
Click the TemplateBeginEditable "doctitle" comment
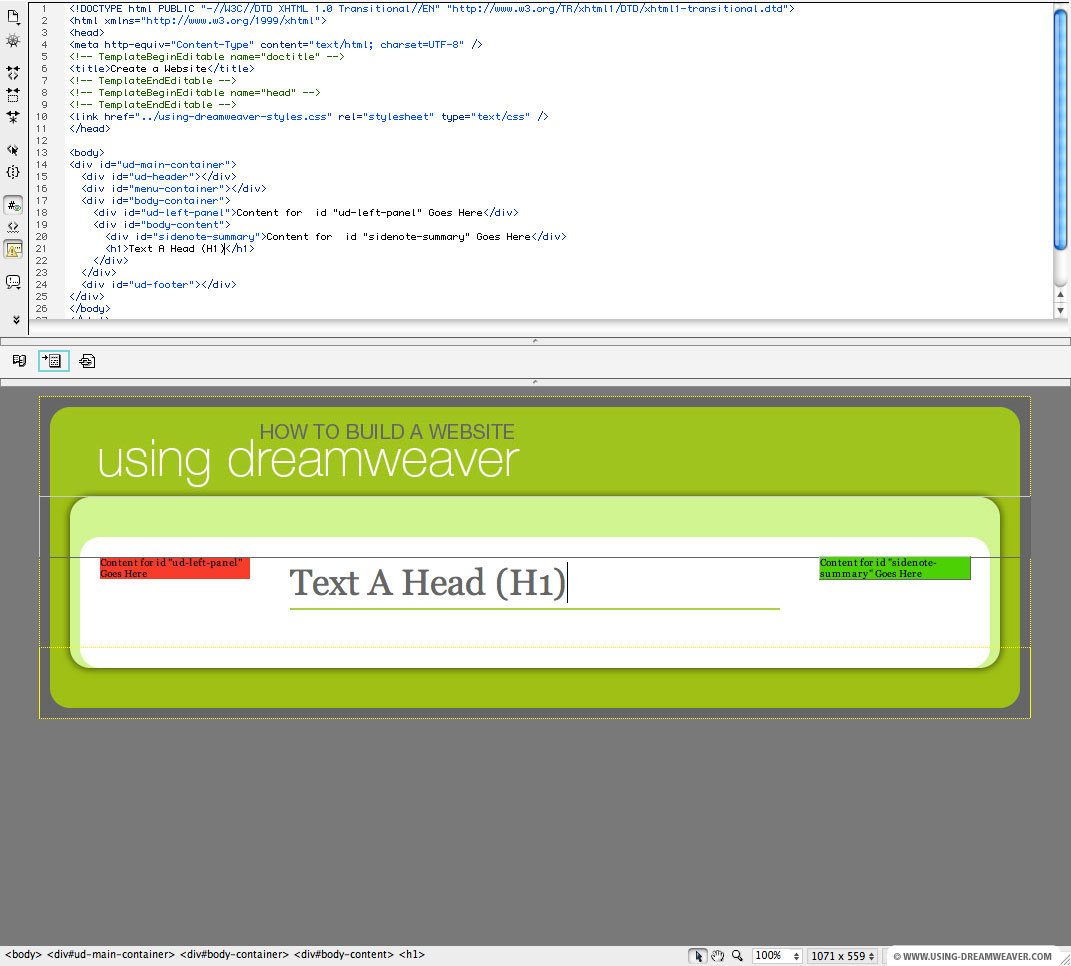click(x=207, y=57)
